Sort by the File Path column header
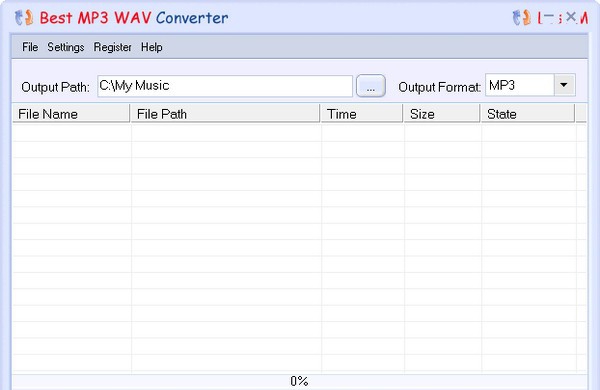 (x=225, y=114)
